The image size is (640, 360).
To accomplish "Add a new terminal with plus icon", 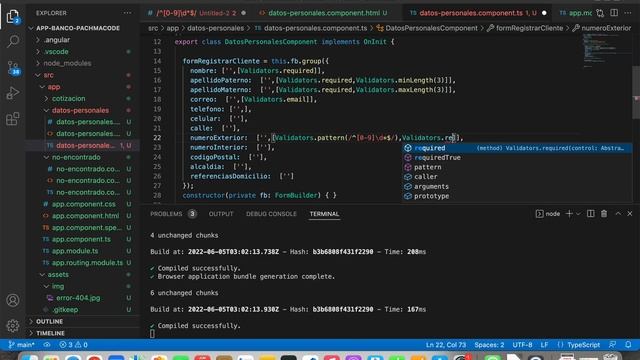I will coord(569,214).
